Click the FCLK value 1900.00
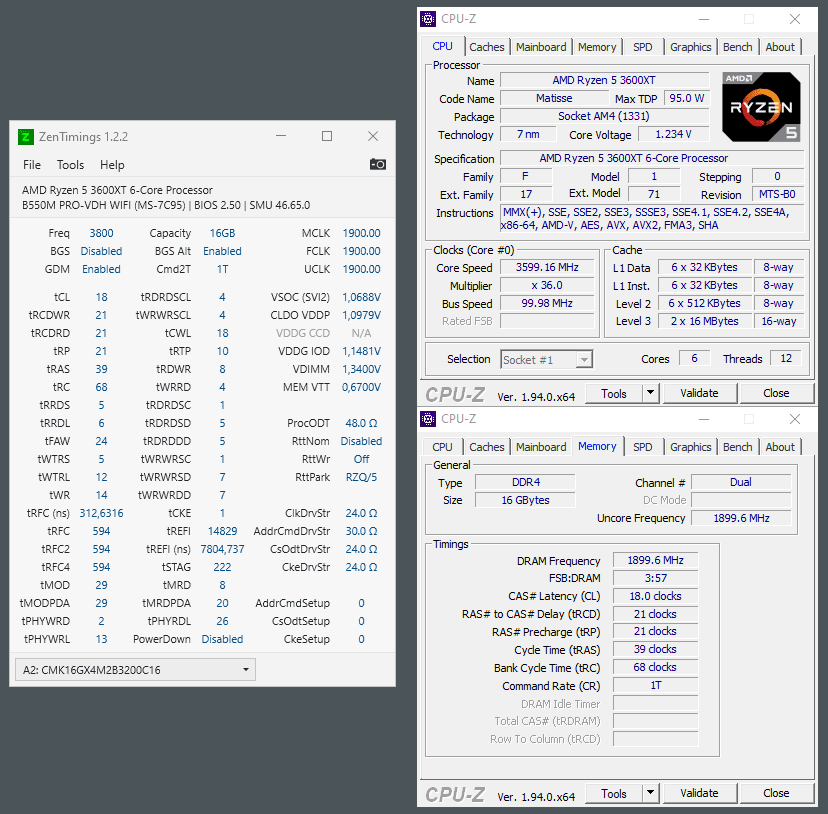 tap(361, 251)
